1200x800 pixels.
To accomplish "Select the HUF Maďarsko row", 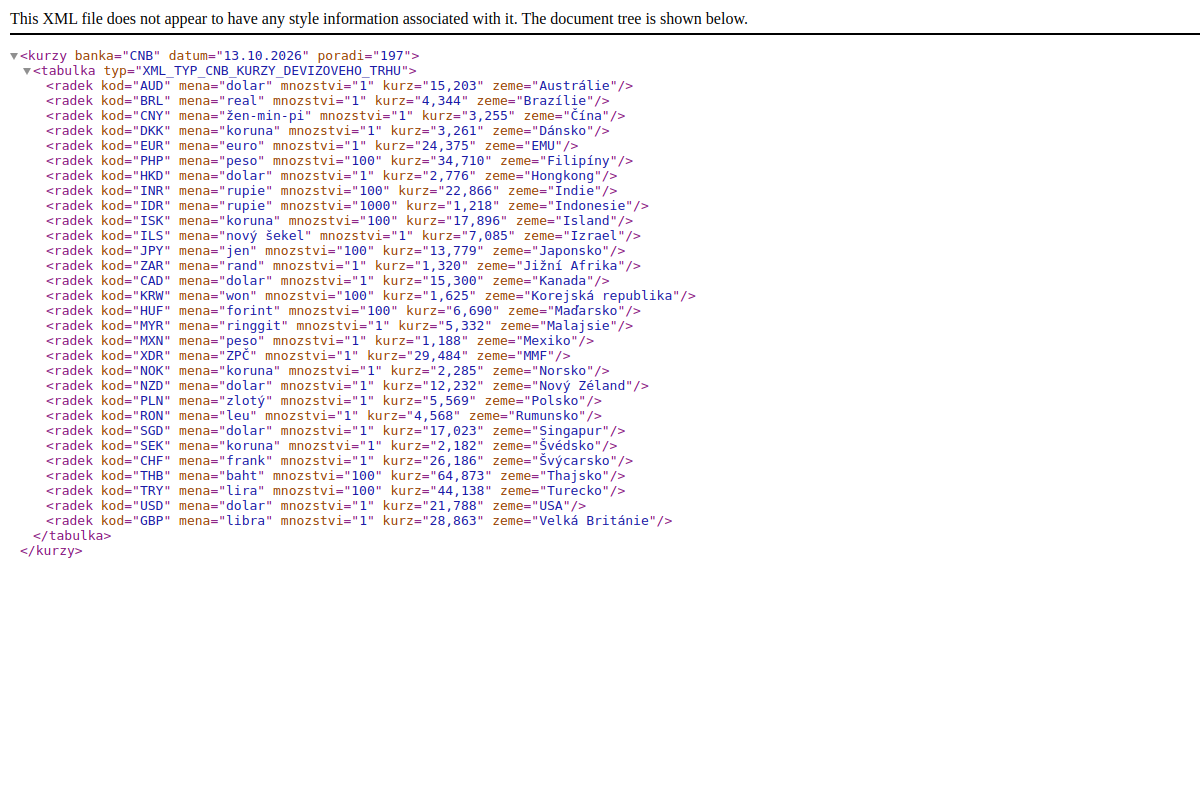I will 343,311.
